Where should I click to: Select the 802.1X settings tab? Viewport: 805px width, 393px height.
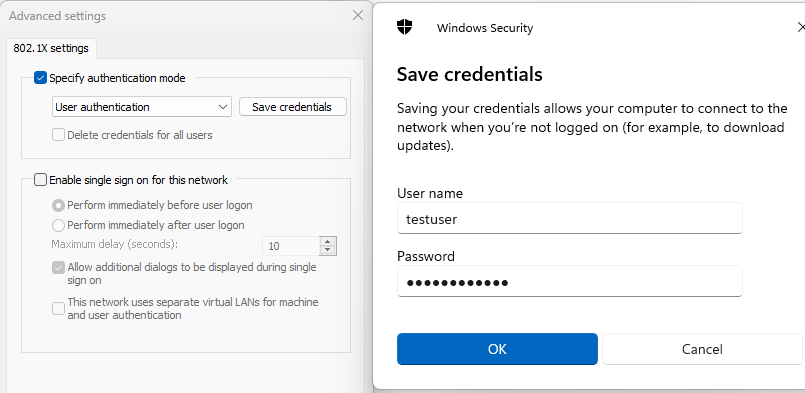coord(51,48)
